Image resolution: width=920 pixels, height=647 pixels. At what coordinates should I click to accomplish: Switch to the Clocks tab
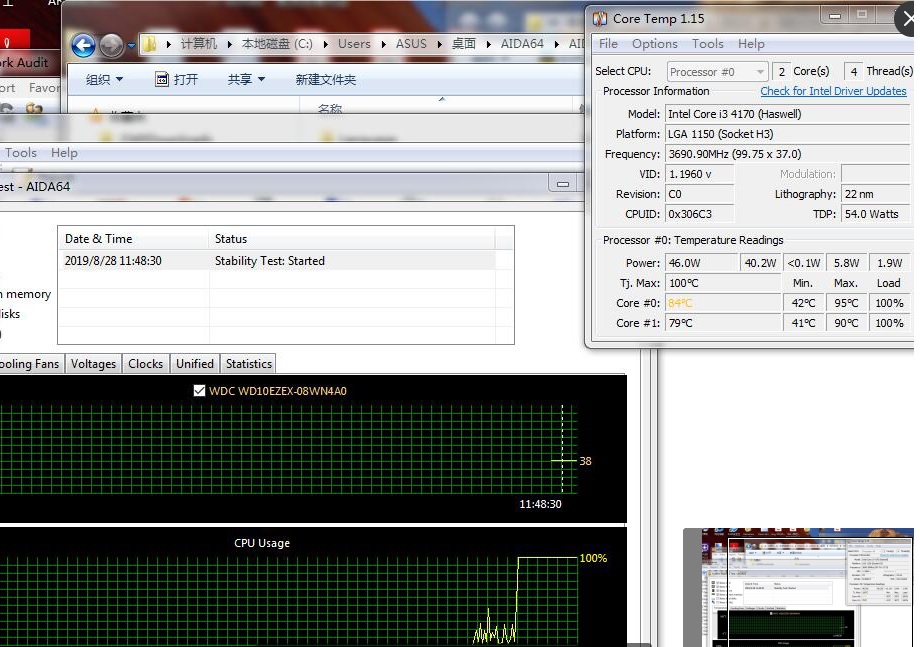tap(146, 364)
